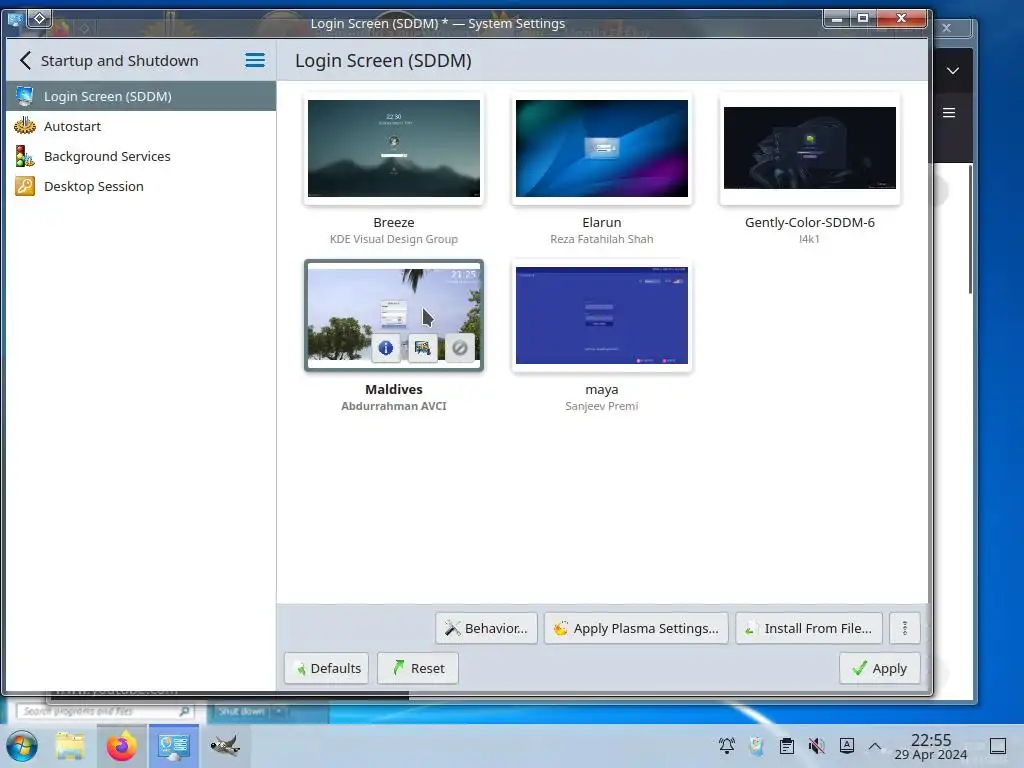Screen dimensions: 1024x768
Task: Click the Background Services traffic-light icon
Action: pos(25,156)
